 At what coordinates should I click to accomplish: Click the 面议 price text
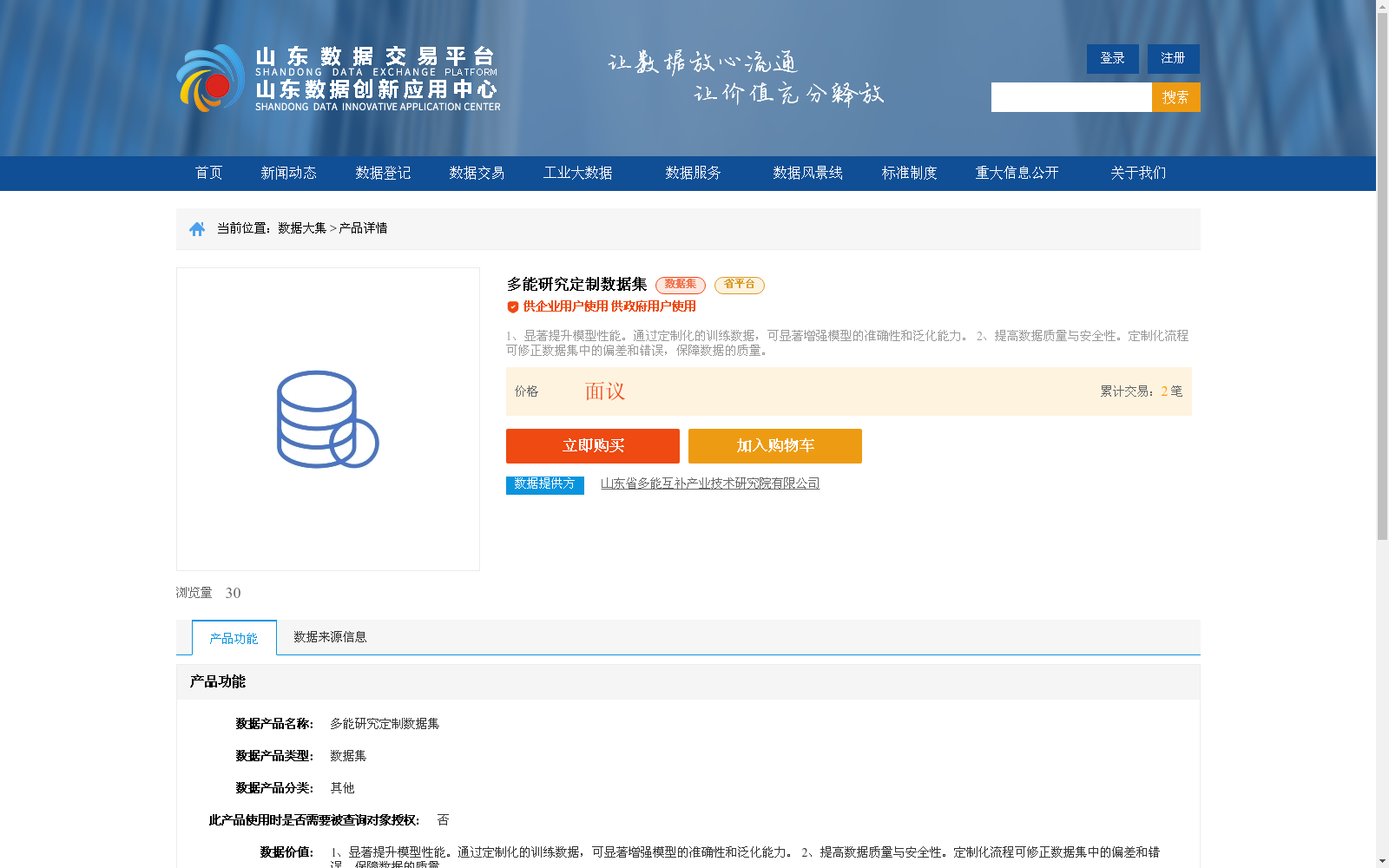(605, 391)
